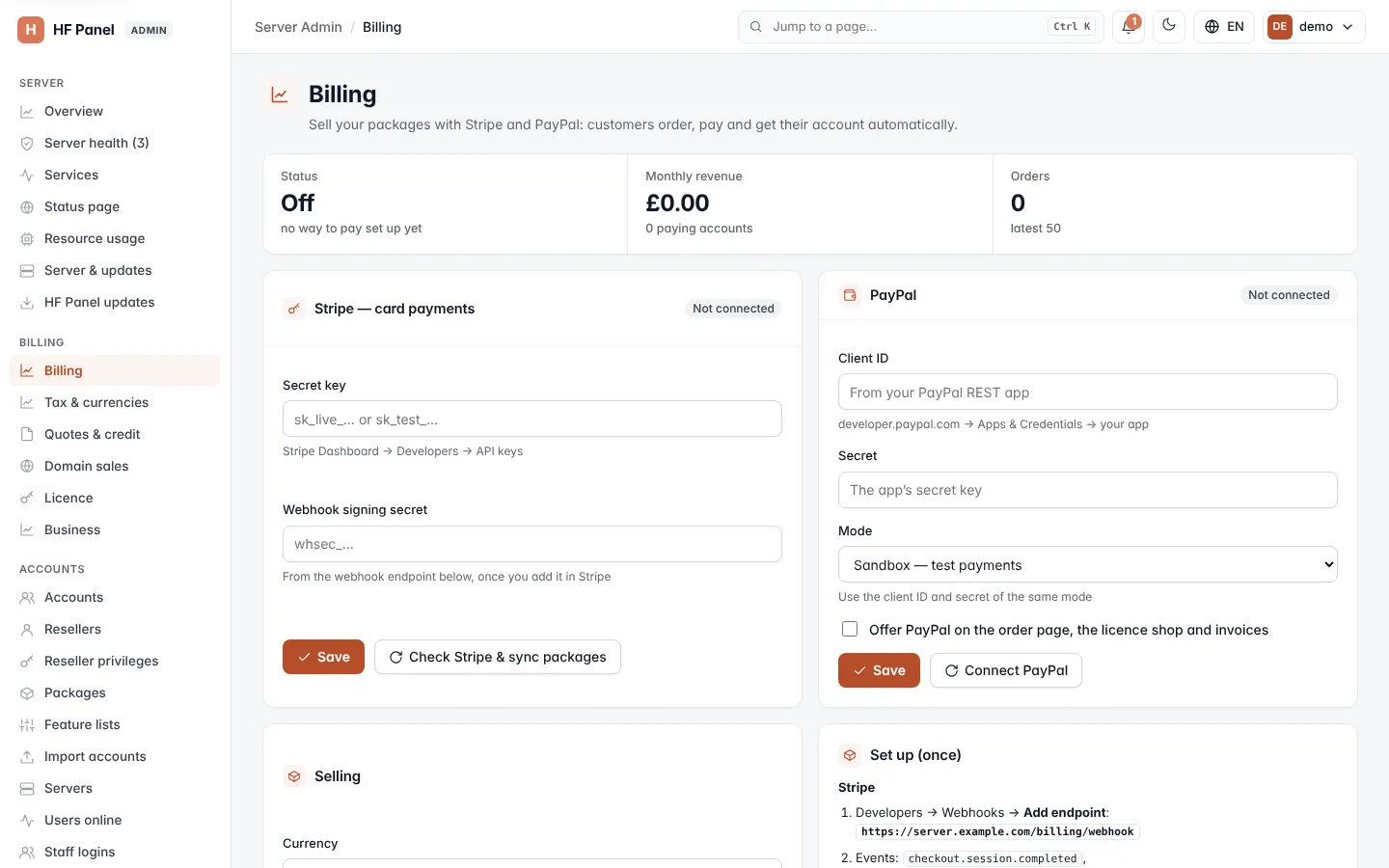
Task: Open Staff logins in sidebar
Action: (x=115, y=852)
